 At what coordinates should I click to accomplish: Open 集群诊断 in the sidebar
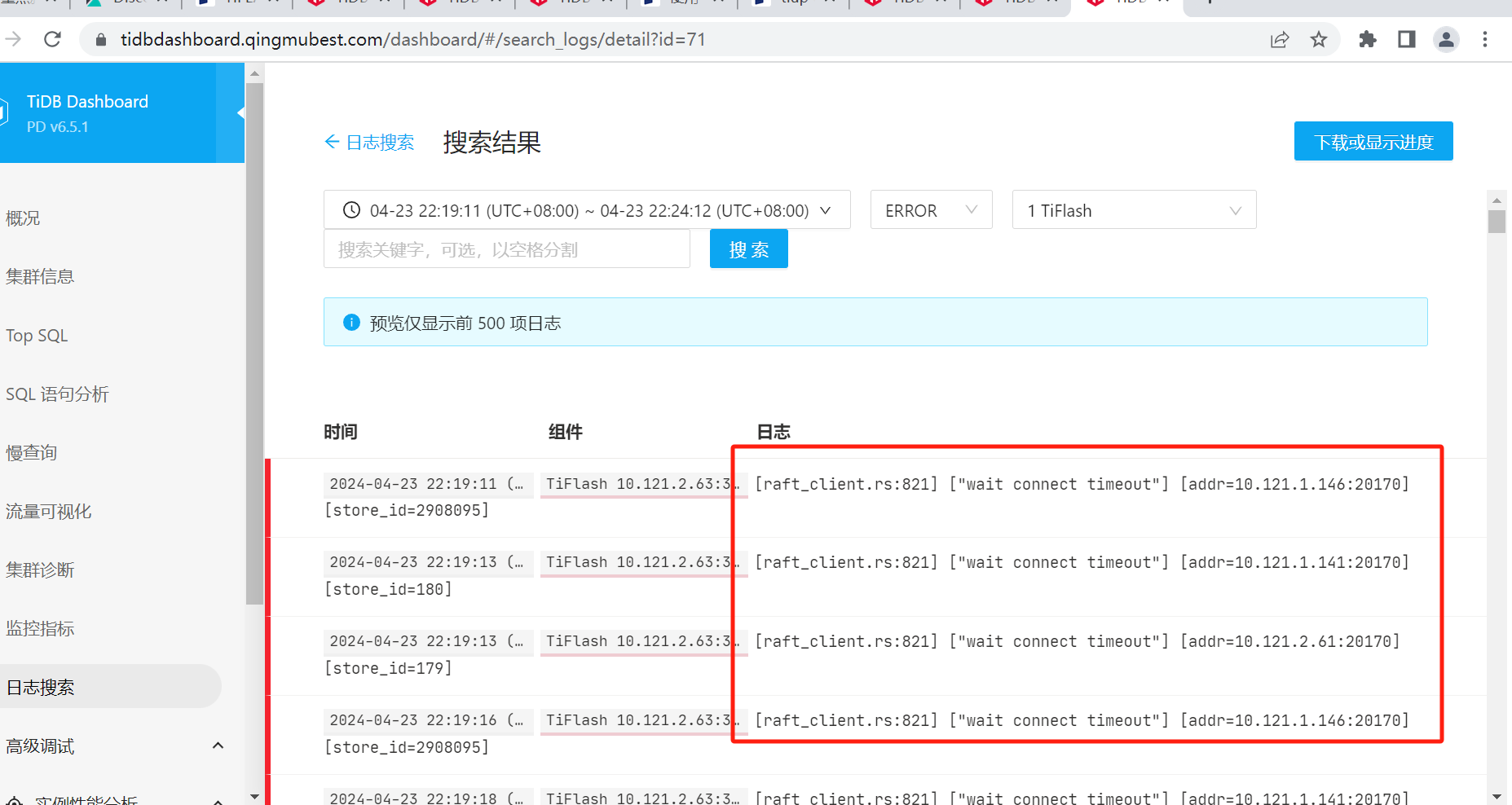click(40, 570)
